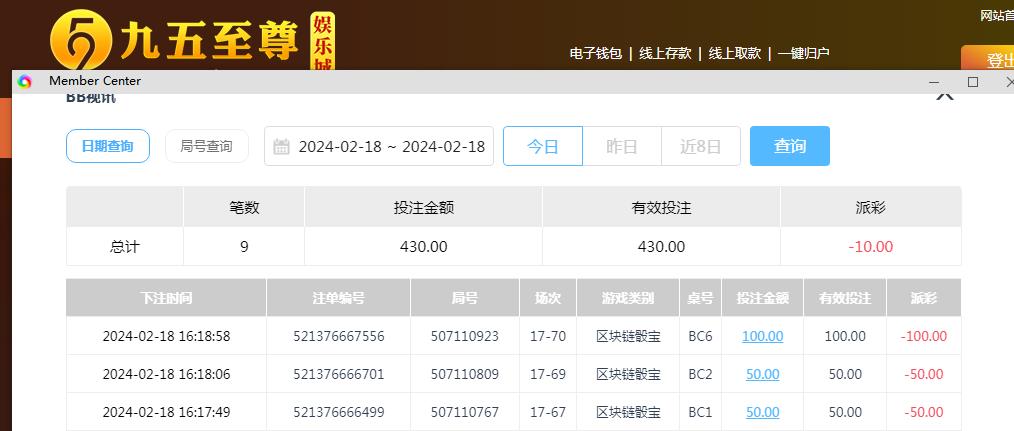This screenshot has width=1014, height=431.
Task: Click session 17-67 cell
Action: (x=548, y=412)
